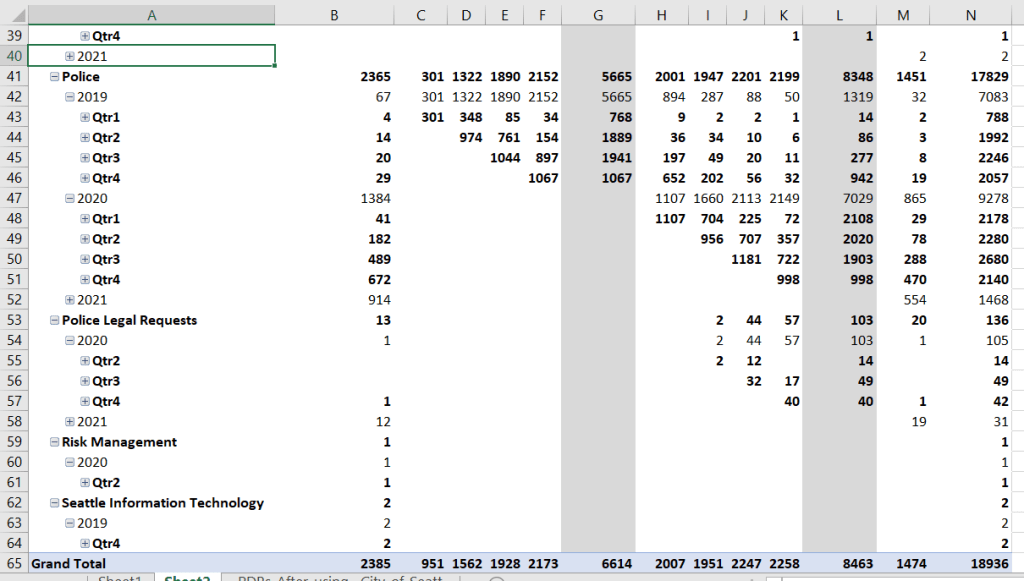This screenshot has height=581, width=1024.
Task: Collapse the Seattle Information Technology group
Action: click(x=54, y=503)
